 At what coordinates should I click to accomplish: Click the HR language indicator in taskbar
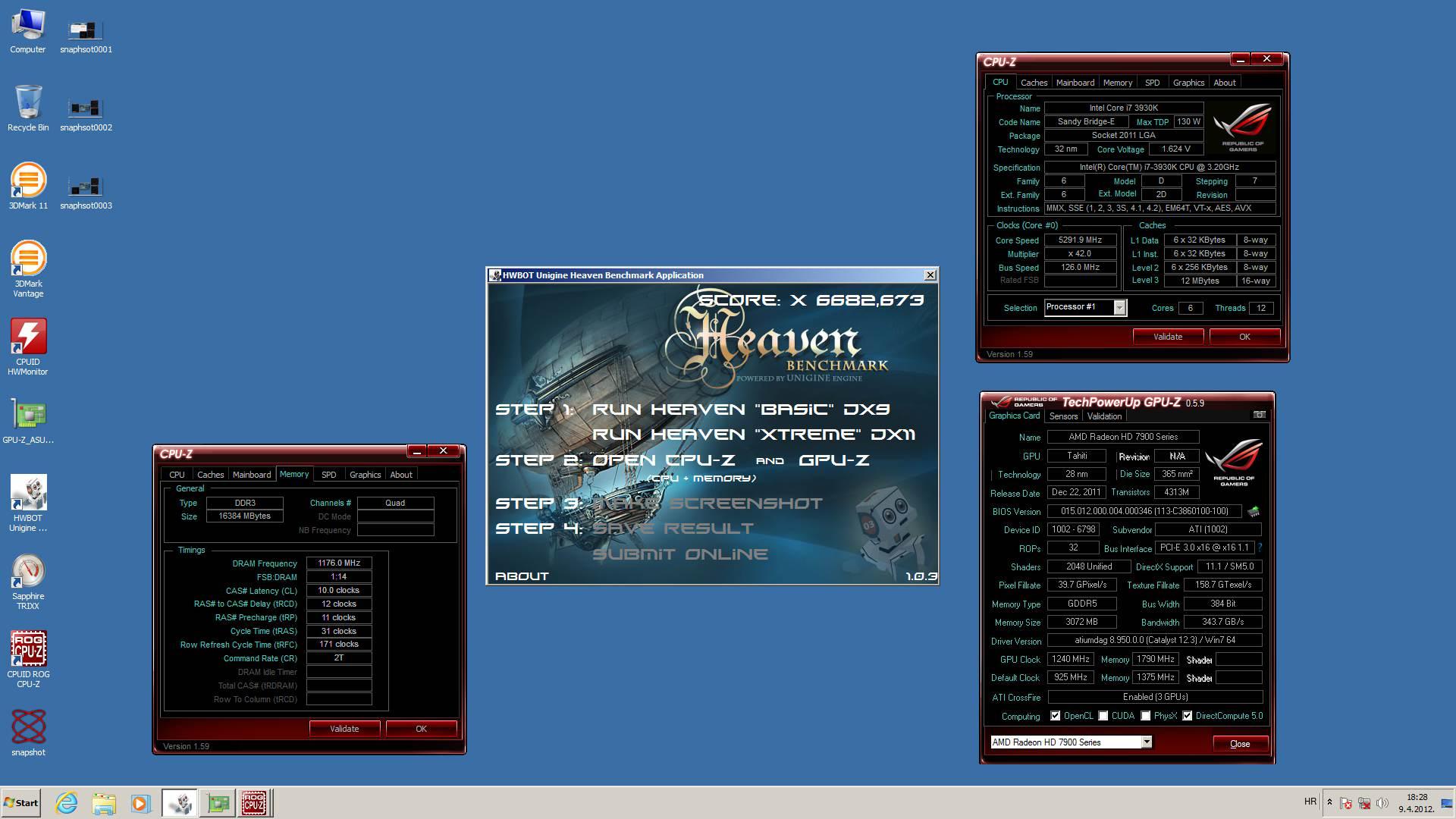pos(1310,802)
